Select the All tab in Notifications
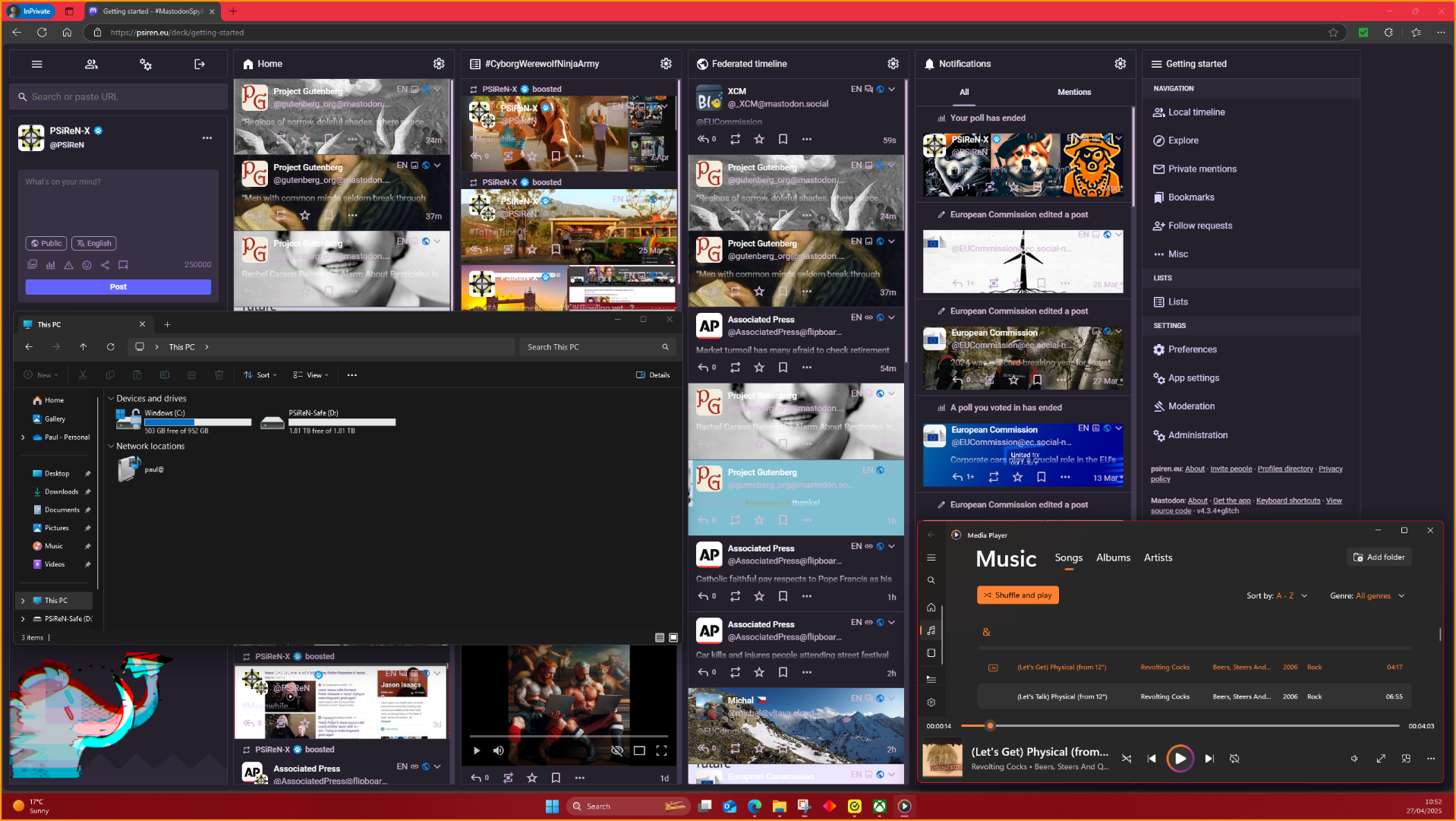Image resolution: width=1456 pixels, height=821 pixels. [964, 93]
